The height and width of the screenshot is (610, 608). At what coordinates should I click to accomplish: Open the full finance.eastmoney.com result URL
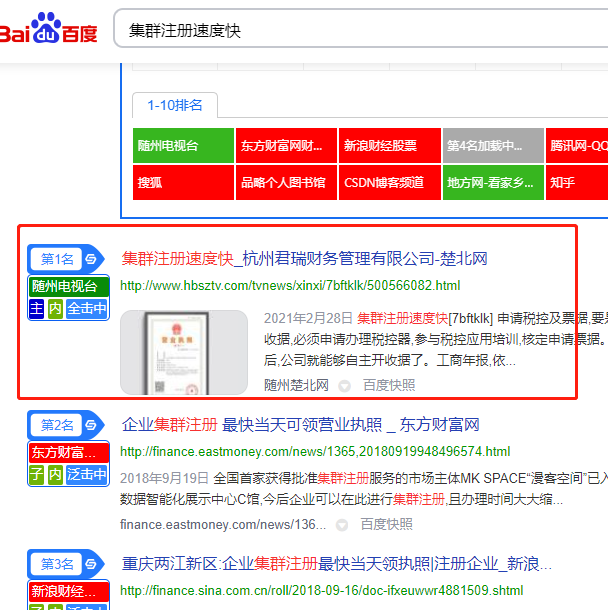coord(315,452)
